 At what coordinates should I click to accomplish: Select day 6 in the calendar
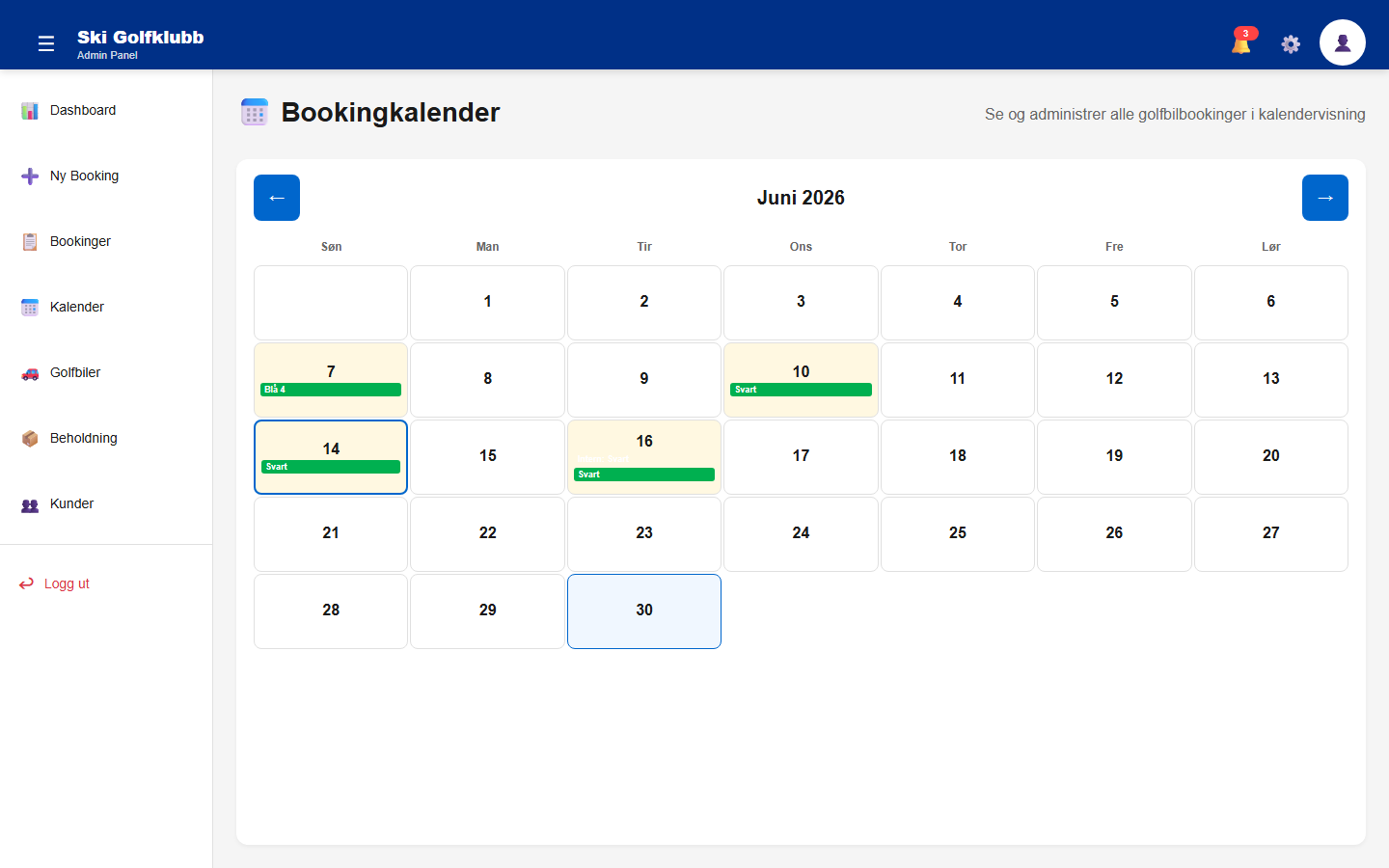point(1271,303)
